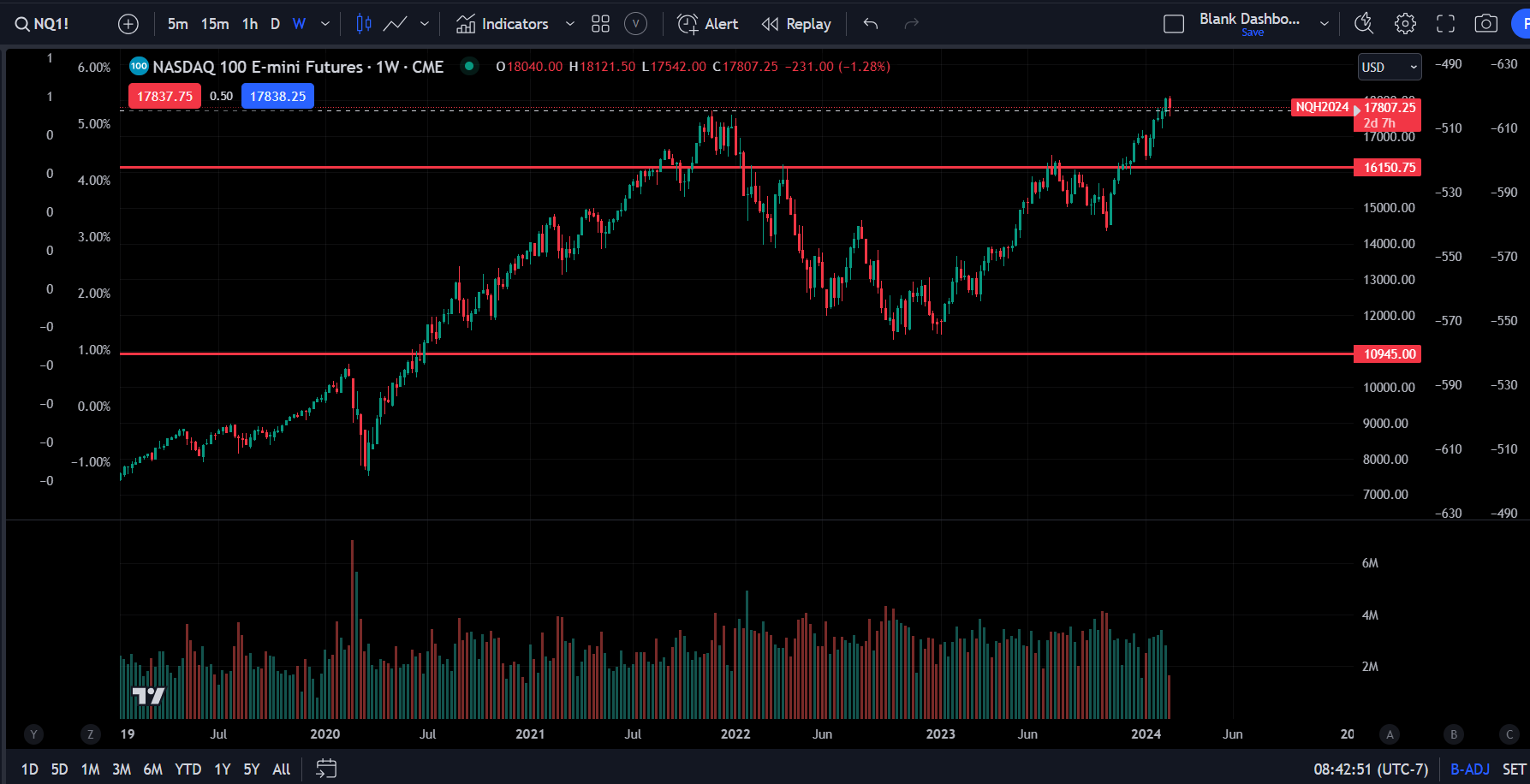
Task: Open chart settings gear icon
Action: point(1405,24)
